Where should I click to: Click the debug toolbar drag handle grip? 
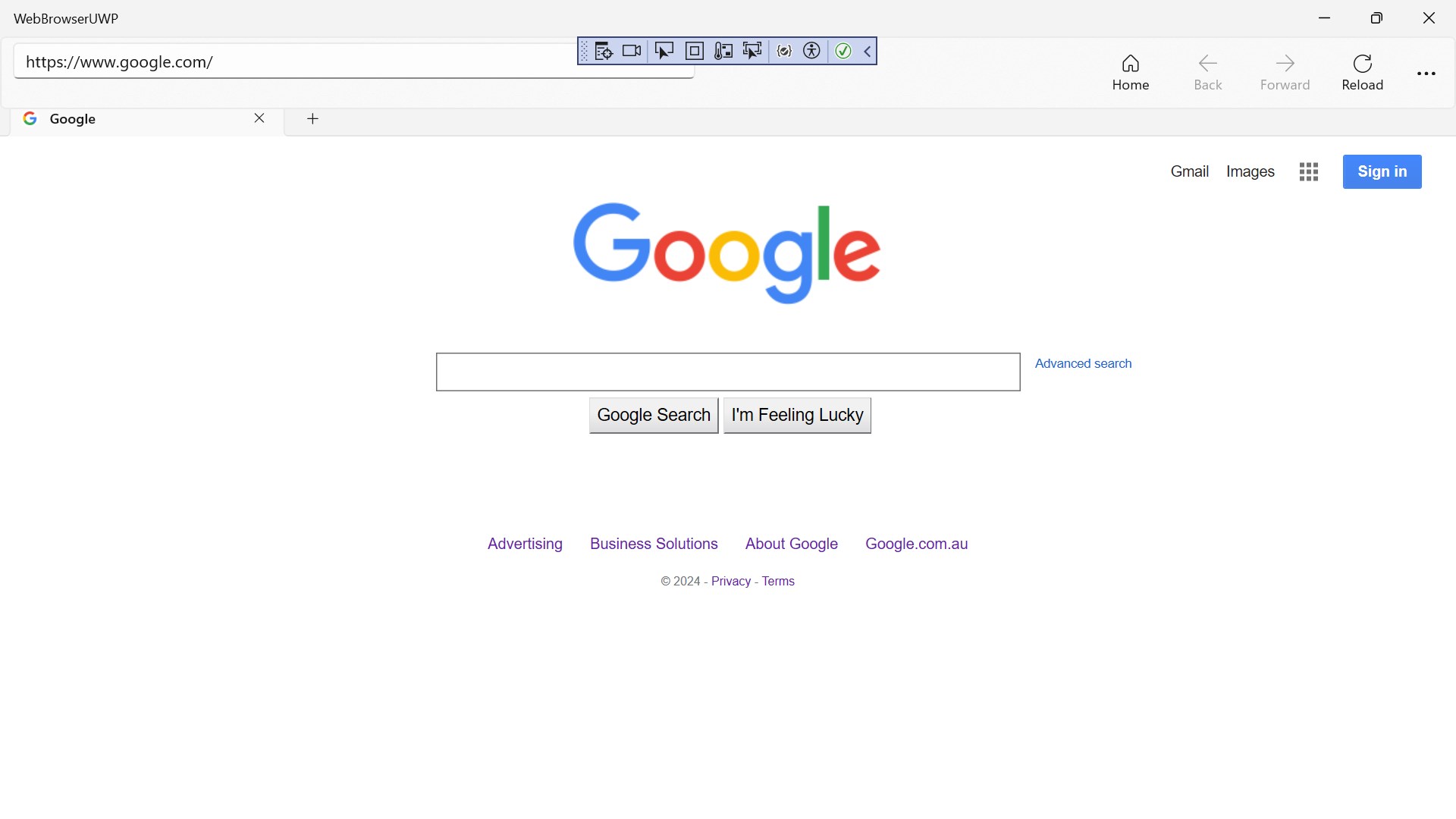click(584, 51)
